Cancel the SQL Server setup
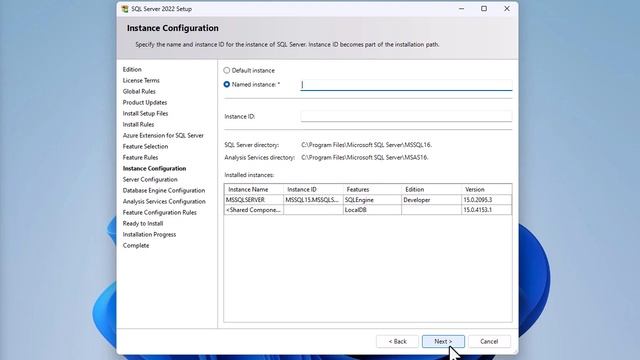 pos(489,341)
